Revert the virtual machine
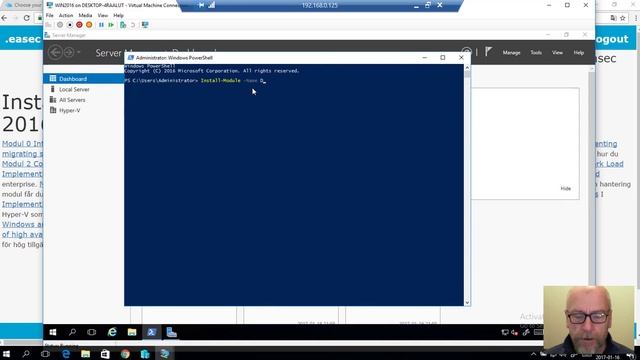Viewport: 640px width, 360px height. pyautogui.click(x=133, y=25)
